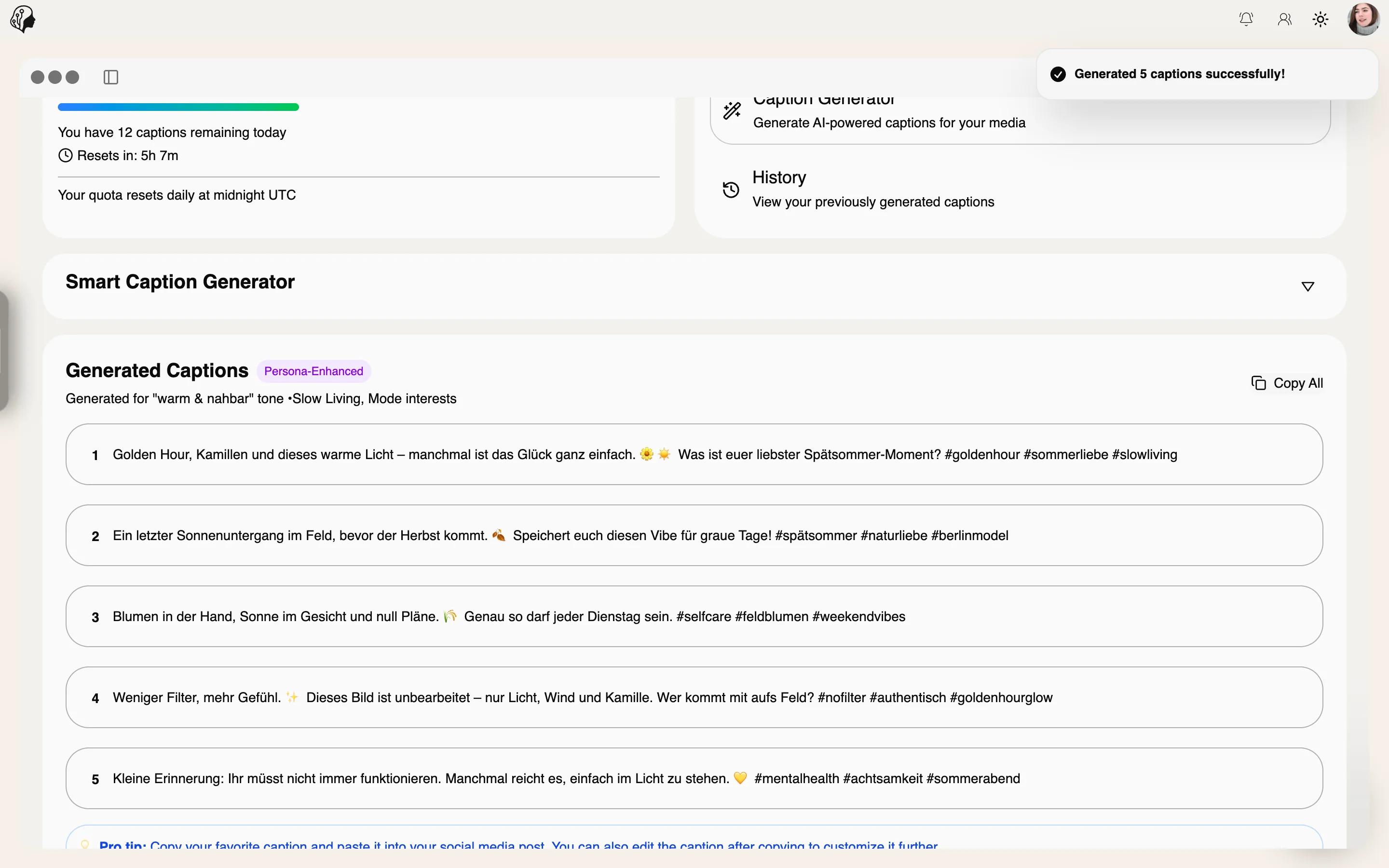
Task: Select caption 2 about Sonnenuntergang im Feld
Action: point(694,535)
